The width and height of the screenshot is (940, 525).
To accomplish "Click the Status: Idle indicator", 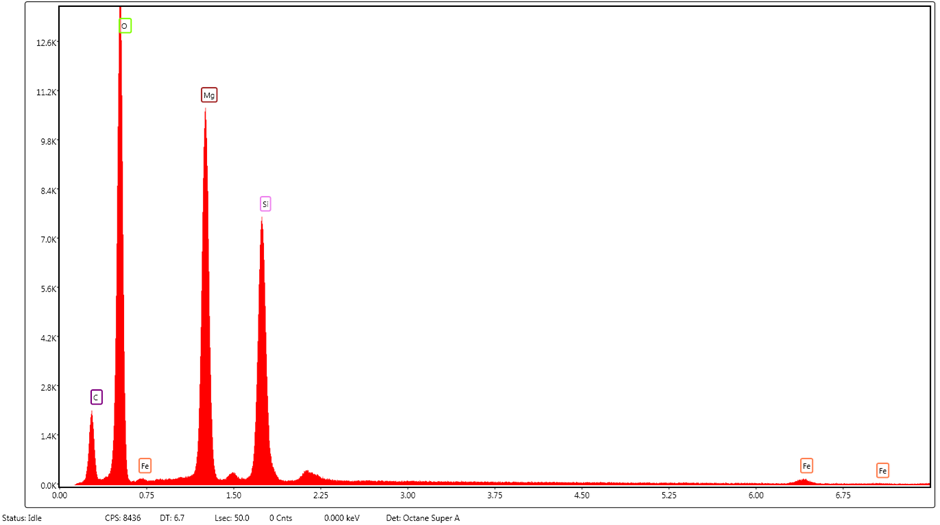I will tap(22, 518).
